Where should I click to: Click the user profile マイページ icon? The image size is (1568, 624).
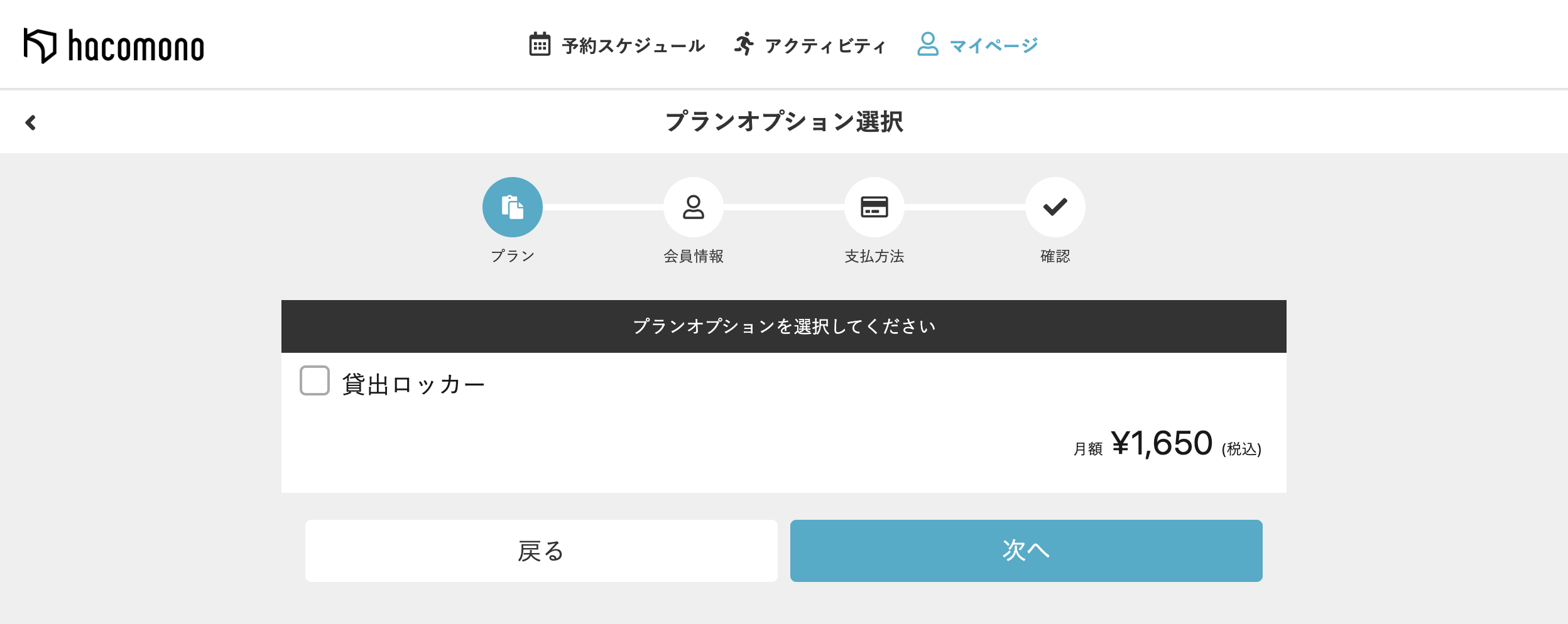(928, 44)
